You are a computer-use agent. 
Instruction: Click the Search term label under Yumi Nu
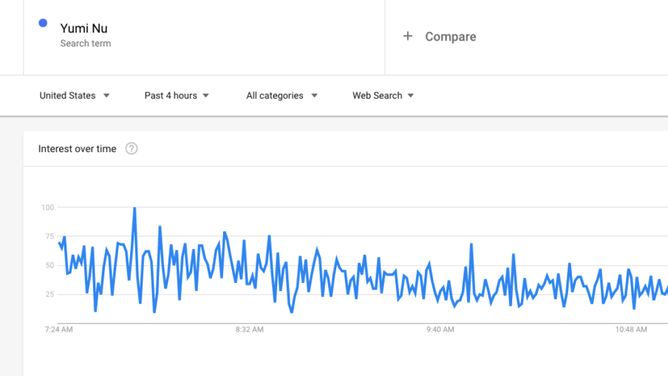[x=86, y=43]
